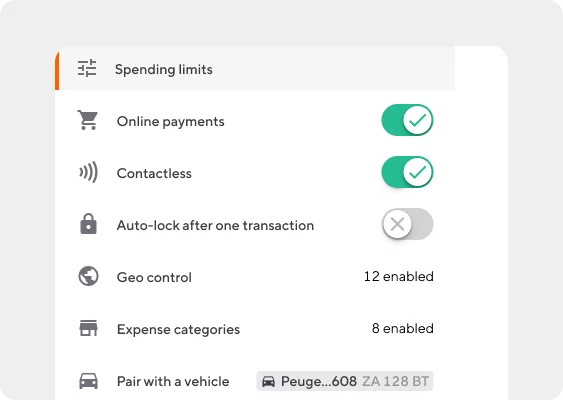The height and width of the screenshot is (400, 563).
Task: Open the Spending limits section
Action: (x=255, y=68)
